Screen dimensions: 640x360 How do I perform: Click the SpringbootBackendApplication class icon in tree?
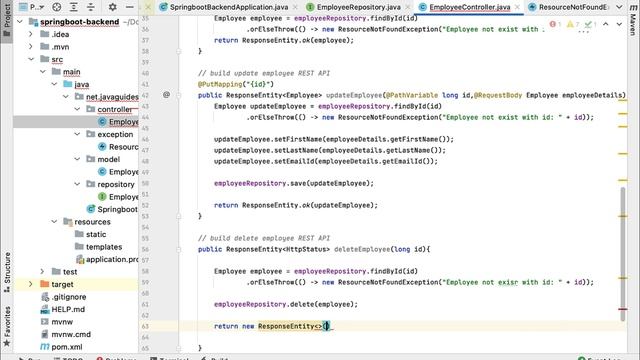click(x=91, y=209)
